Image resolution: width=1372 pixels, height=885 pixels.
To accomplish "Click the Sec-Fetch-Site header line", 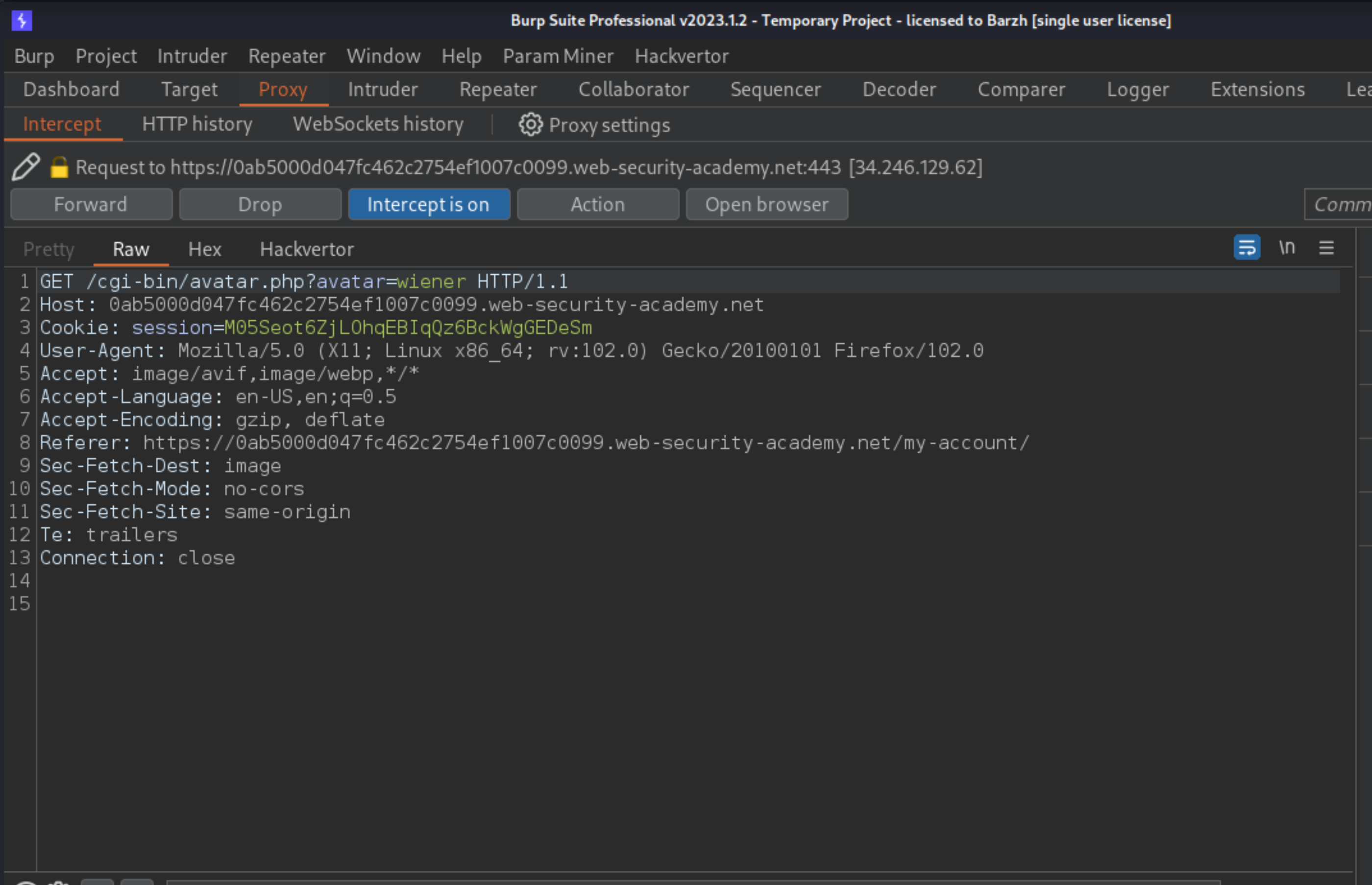I will click(x=195, y=511).
